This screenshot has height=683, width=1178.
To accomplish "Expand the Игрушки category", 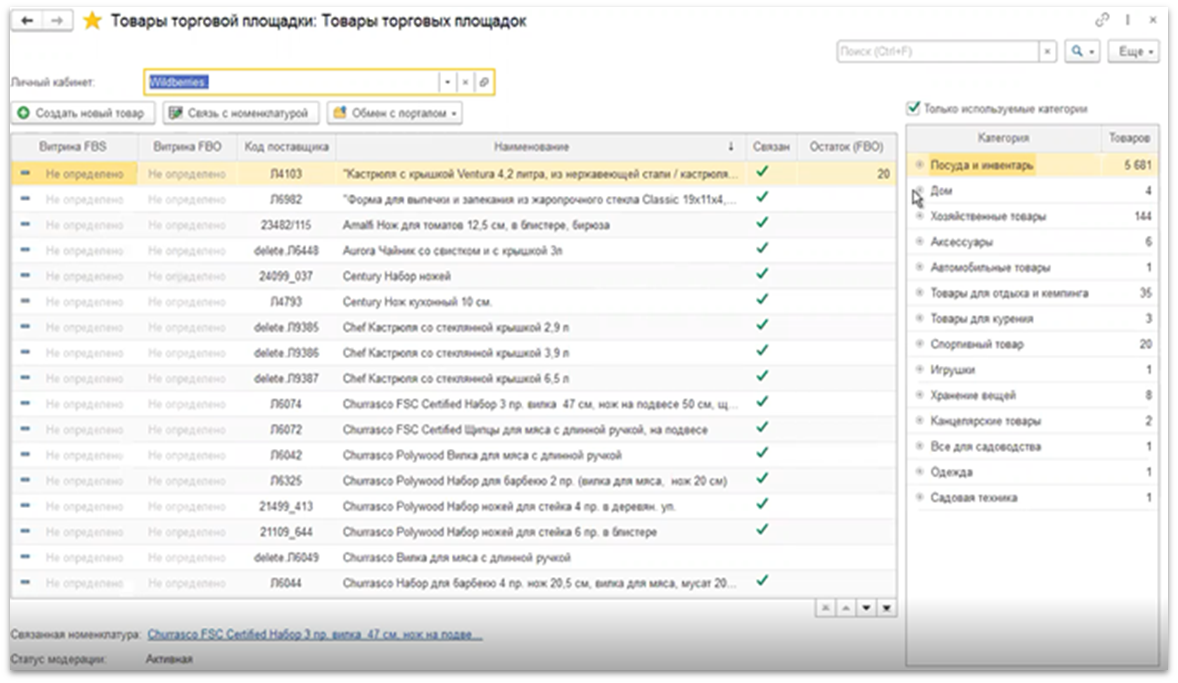I will [x=919, y=370].
